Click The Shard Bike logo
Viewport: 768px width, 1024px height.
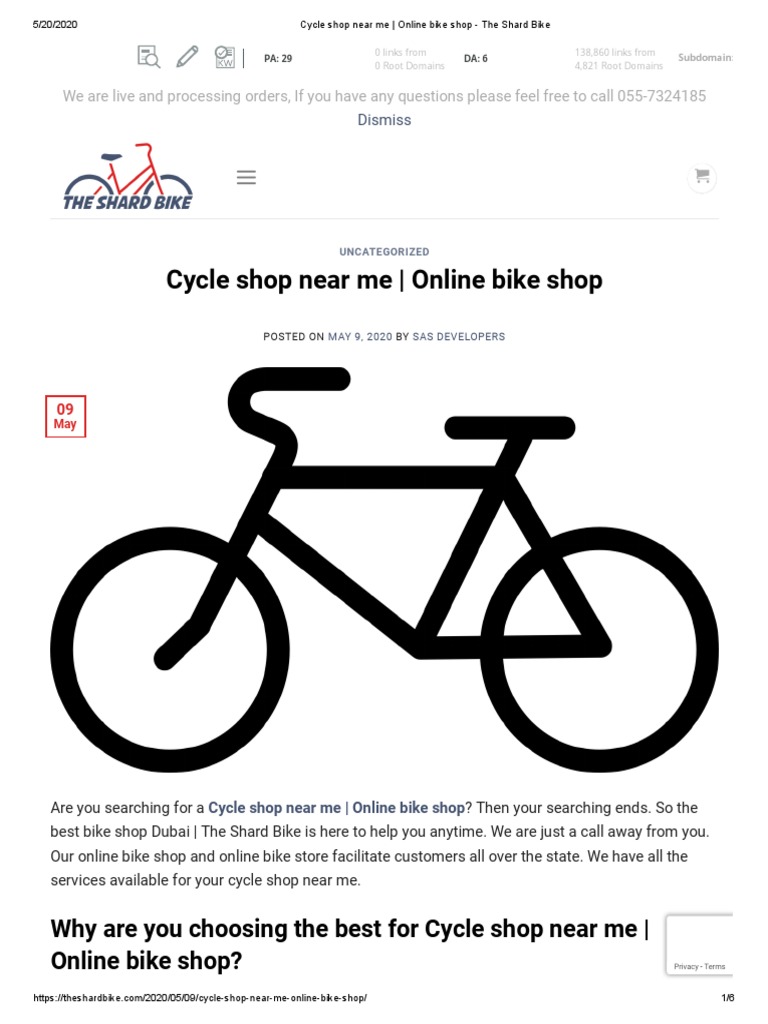click(127, 177)
